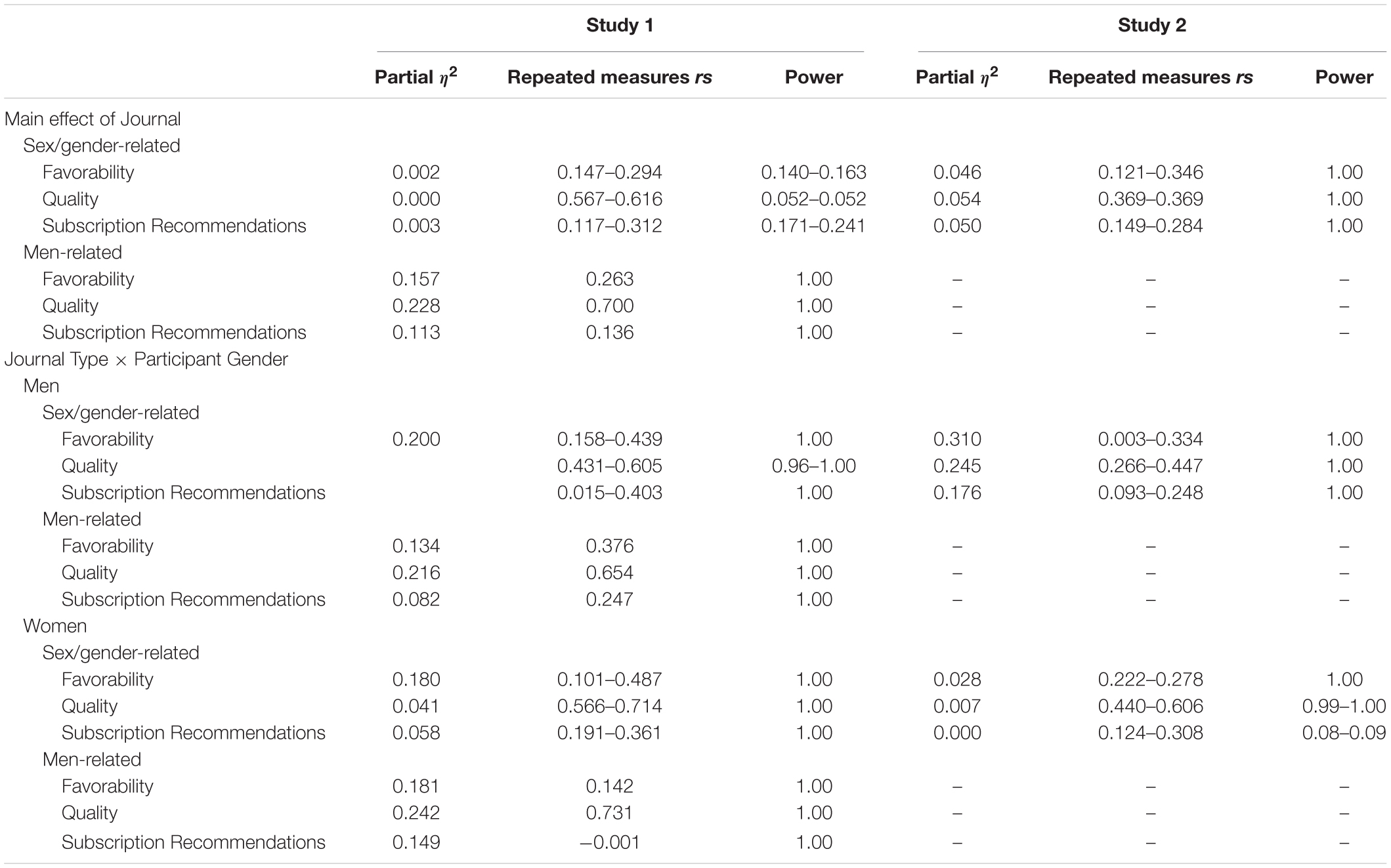
Task: Click the Repeated measures rs header under Study 1
Action: coord(609,77)
